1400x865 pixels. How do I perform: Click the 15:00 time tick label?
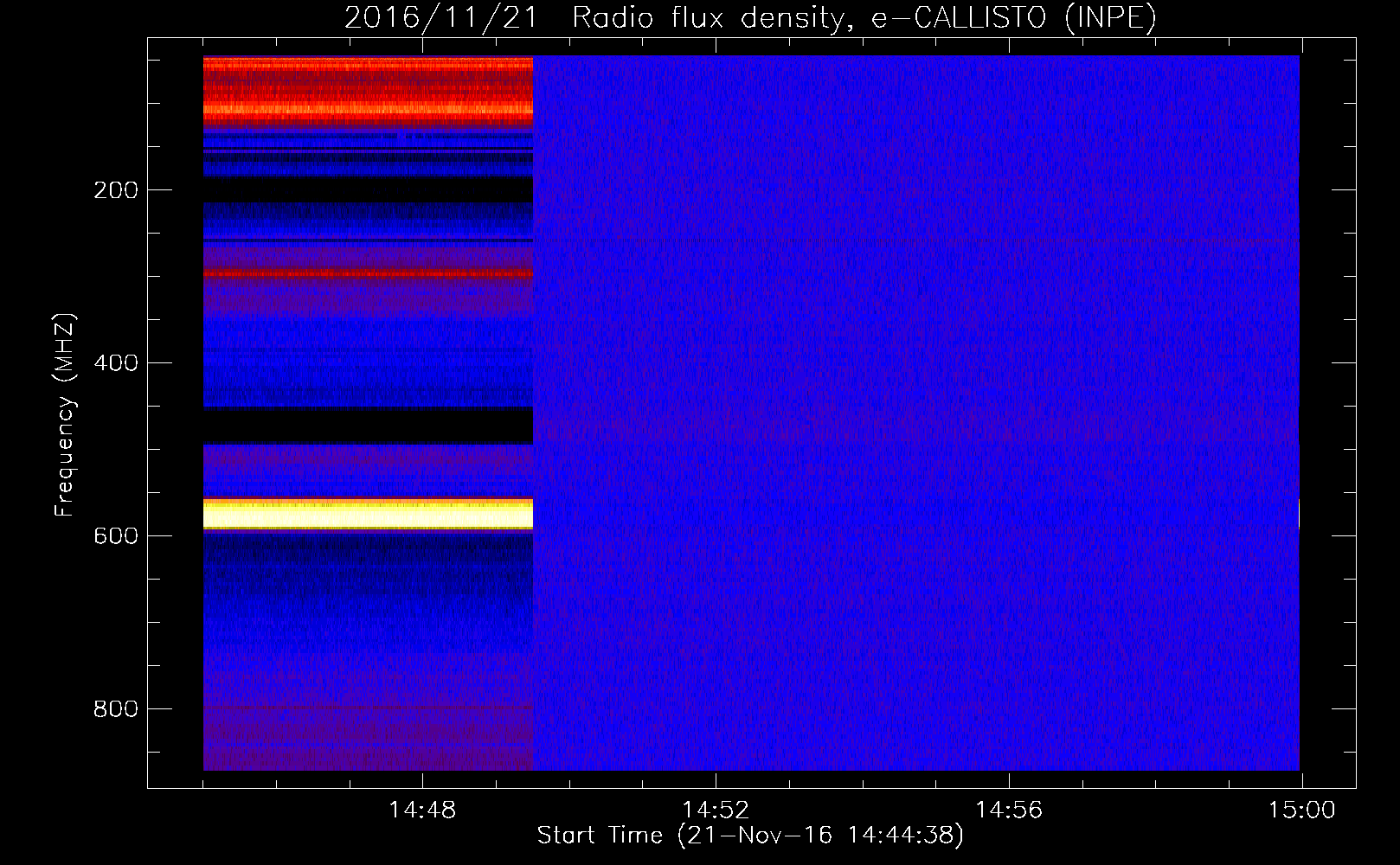click(1302, 811)
